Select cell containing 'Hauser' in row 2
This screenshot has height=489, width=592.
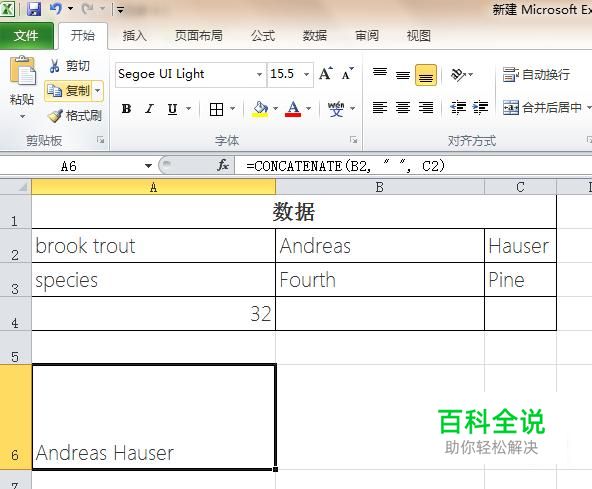point(520,246)
